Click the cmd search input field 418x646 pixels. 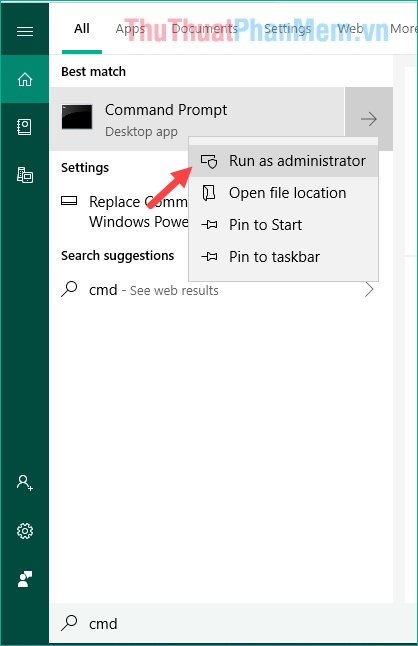click(x=233, y=623)
